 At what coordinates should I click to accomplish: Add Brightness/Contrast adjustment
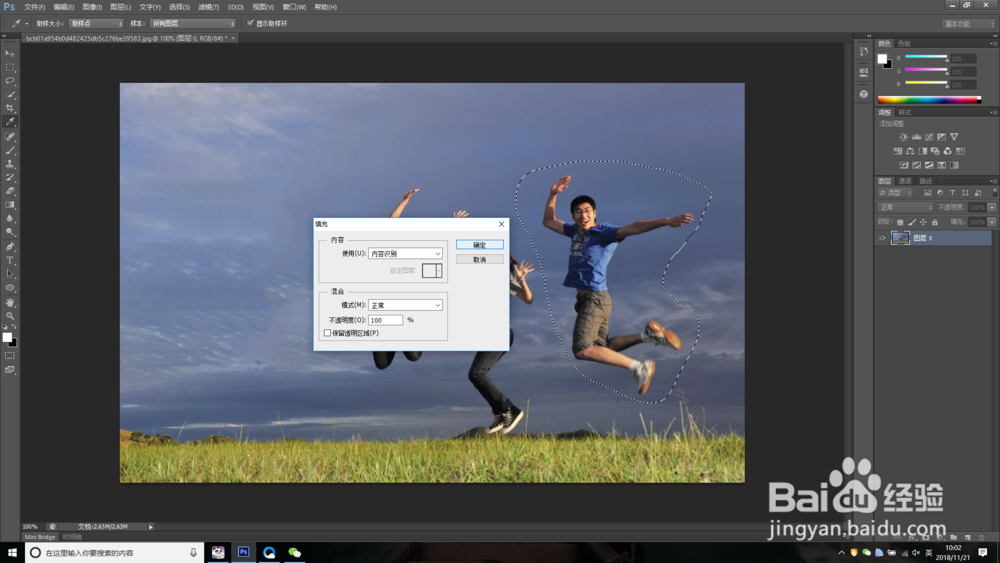point(904,136)
